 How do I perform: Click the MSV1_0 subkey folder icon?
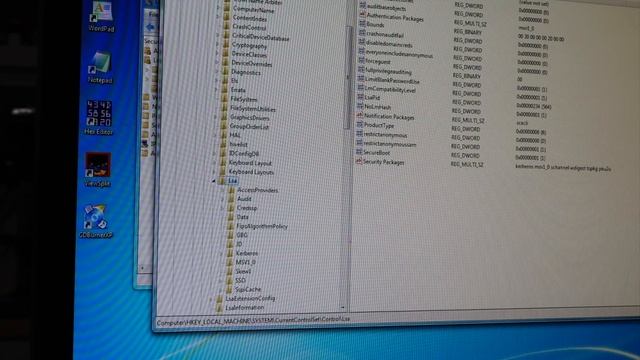pos(230,262)
